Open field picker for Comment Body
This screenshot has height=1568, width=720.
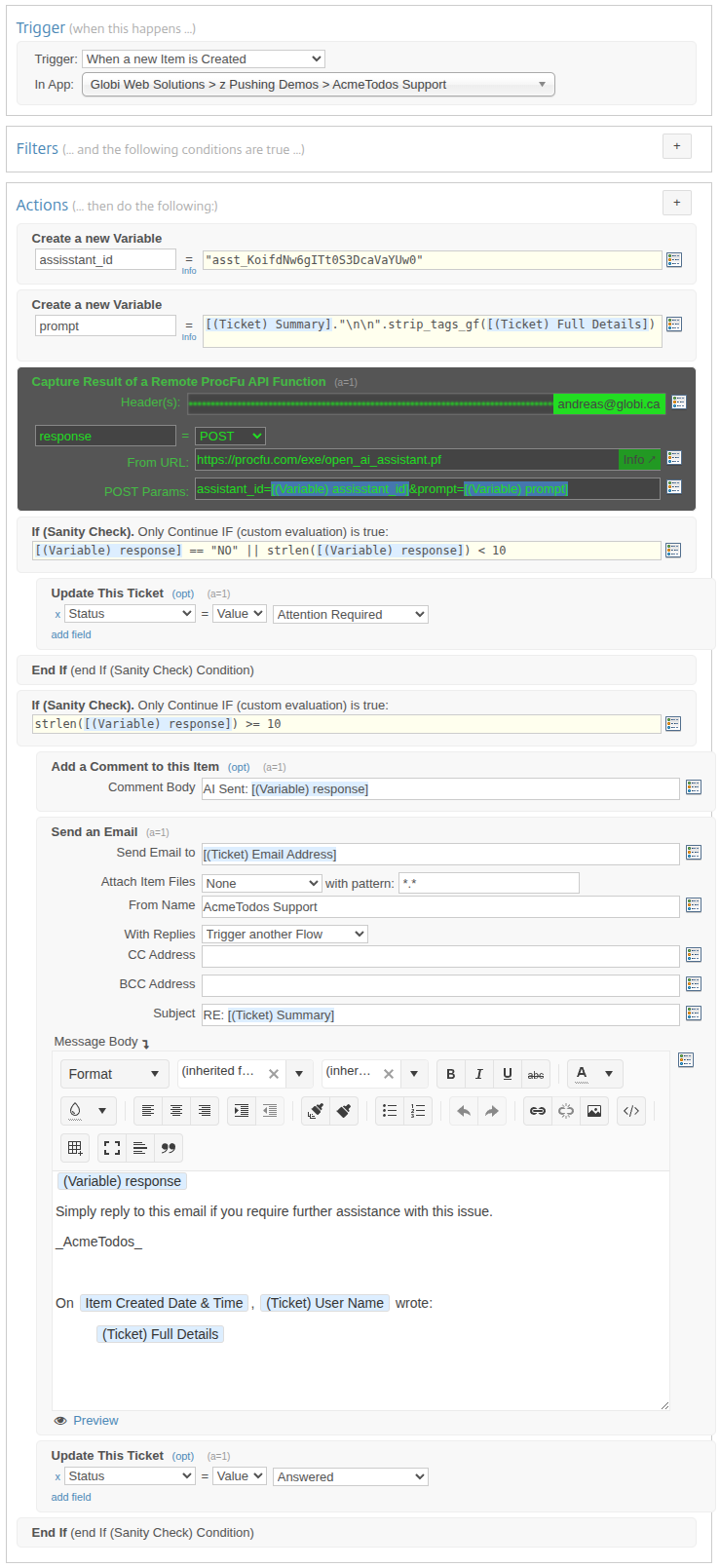coord(694,787)
